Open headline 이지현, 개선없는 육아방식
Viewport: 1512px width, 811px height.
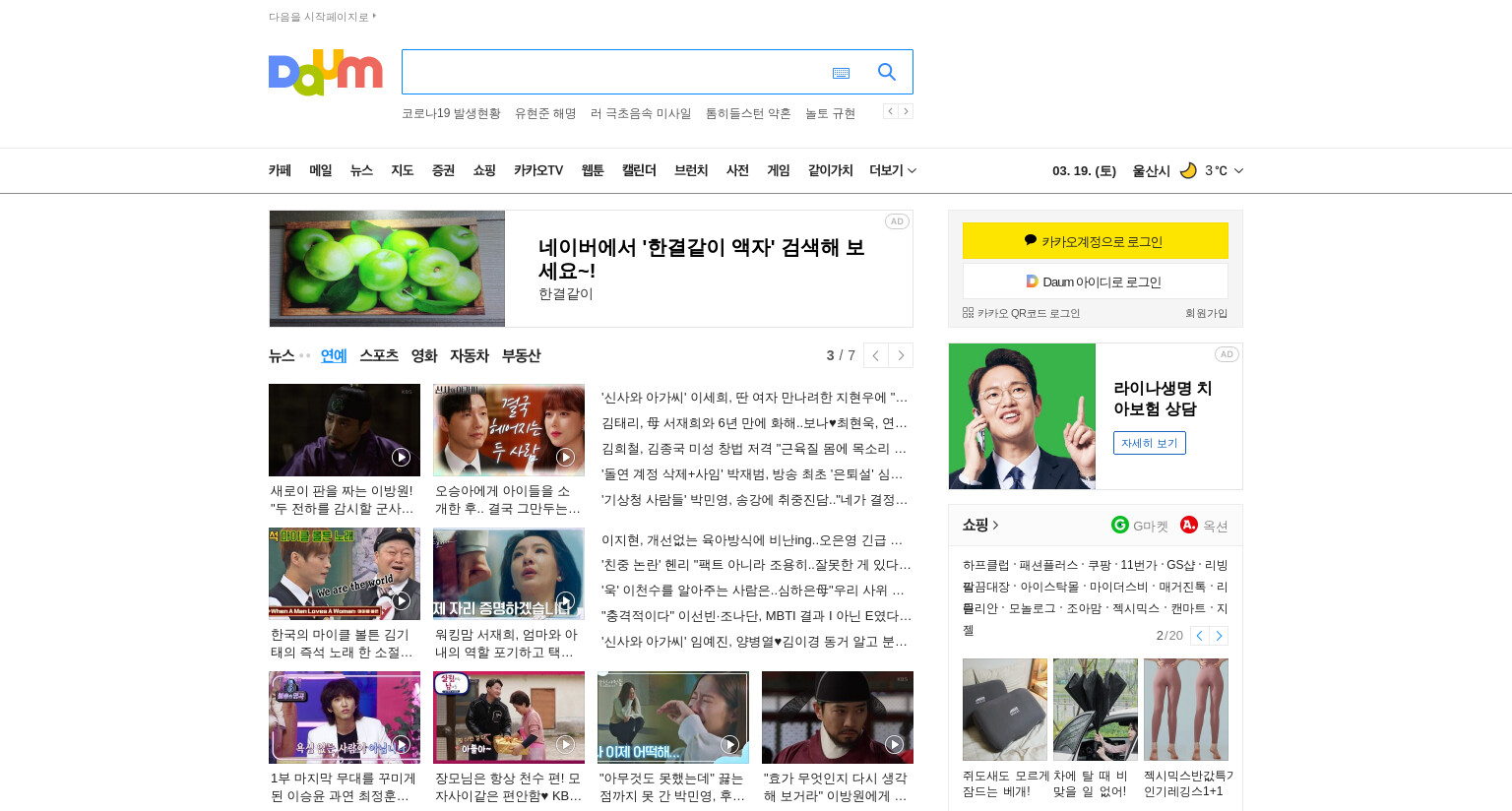click(x=753, y=540)
